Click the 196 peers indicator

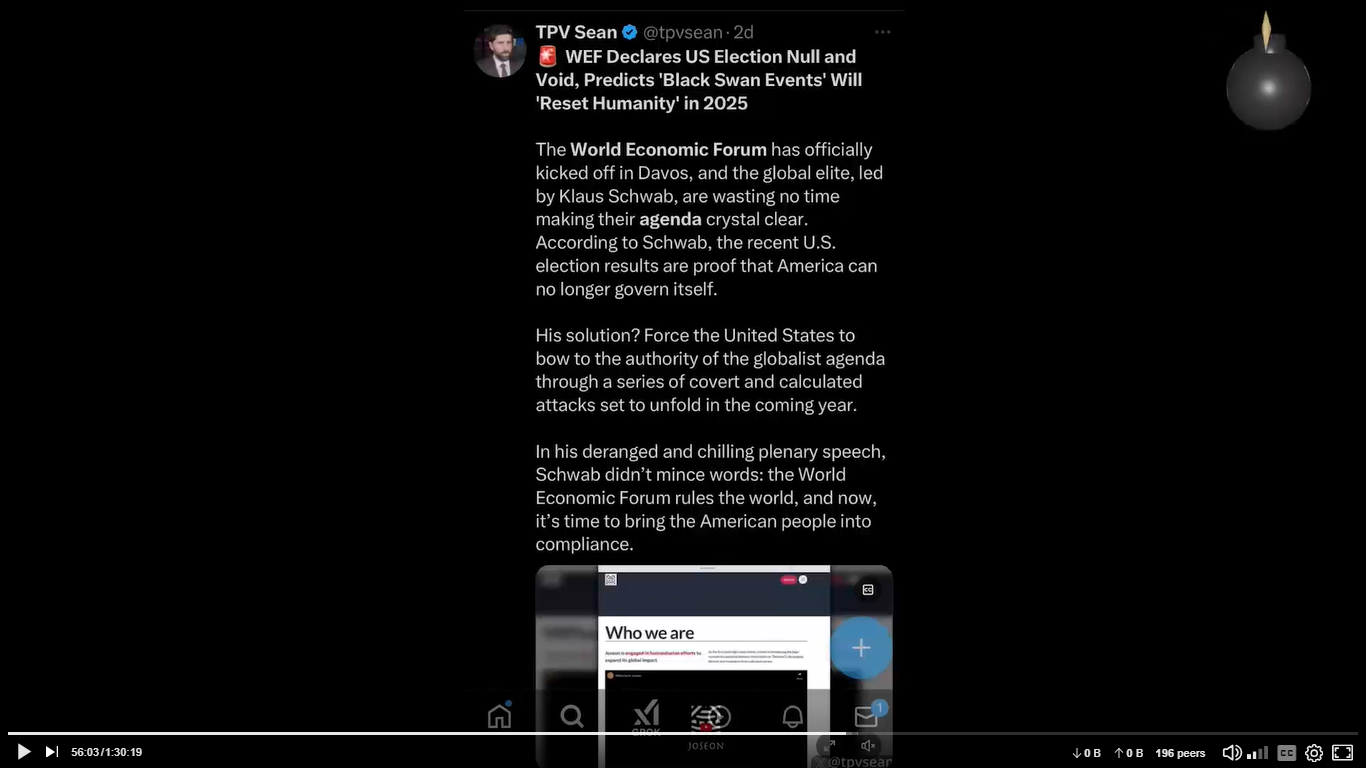[1180, 753]
